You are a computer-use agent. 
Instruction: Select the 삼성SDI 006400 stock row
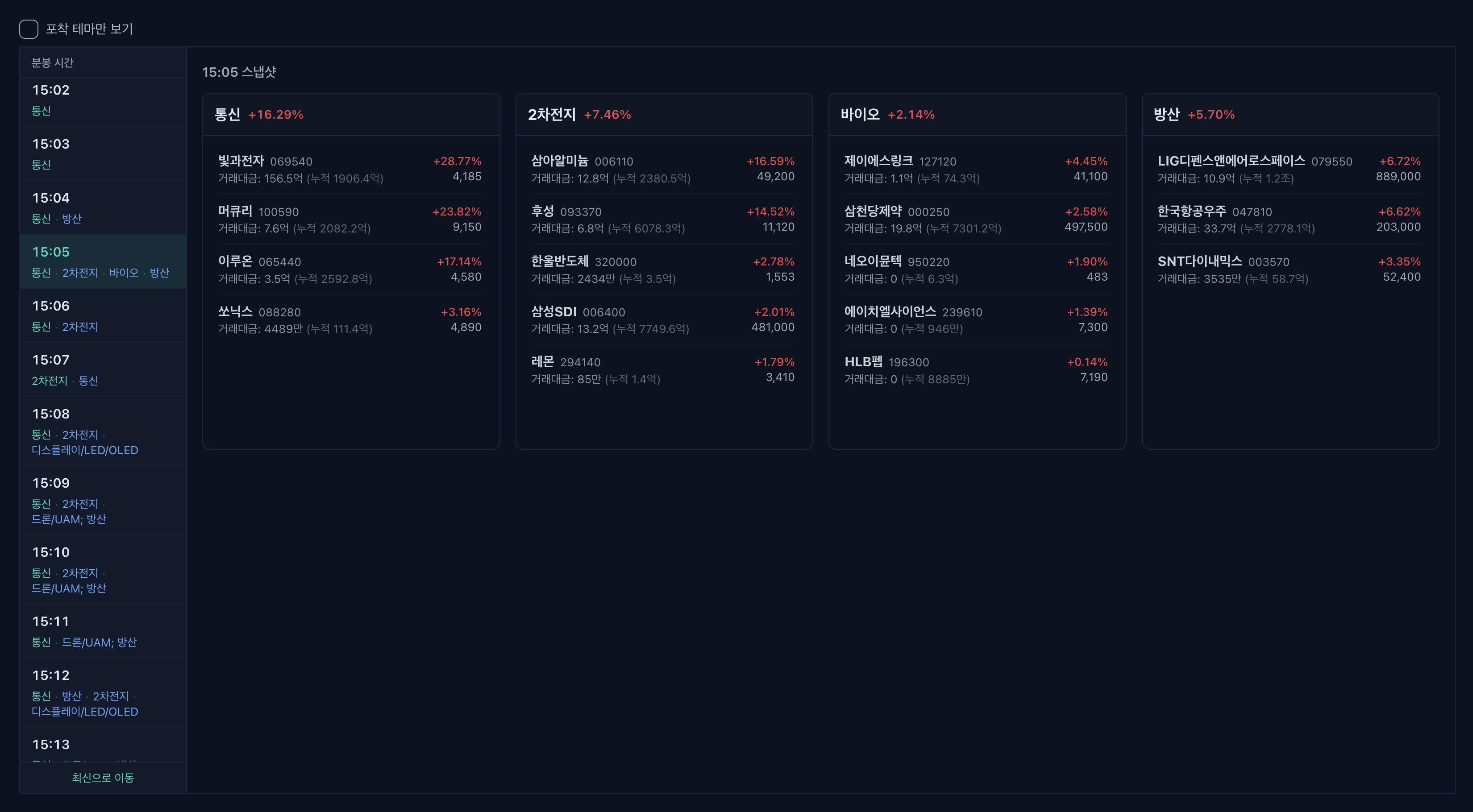[x=663, y=320]
